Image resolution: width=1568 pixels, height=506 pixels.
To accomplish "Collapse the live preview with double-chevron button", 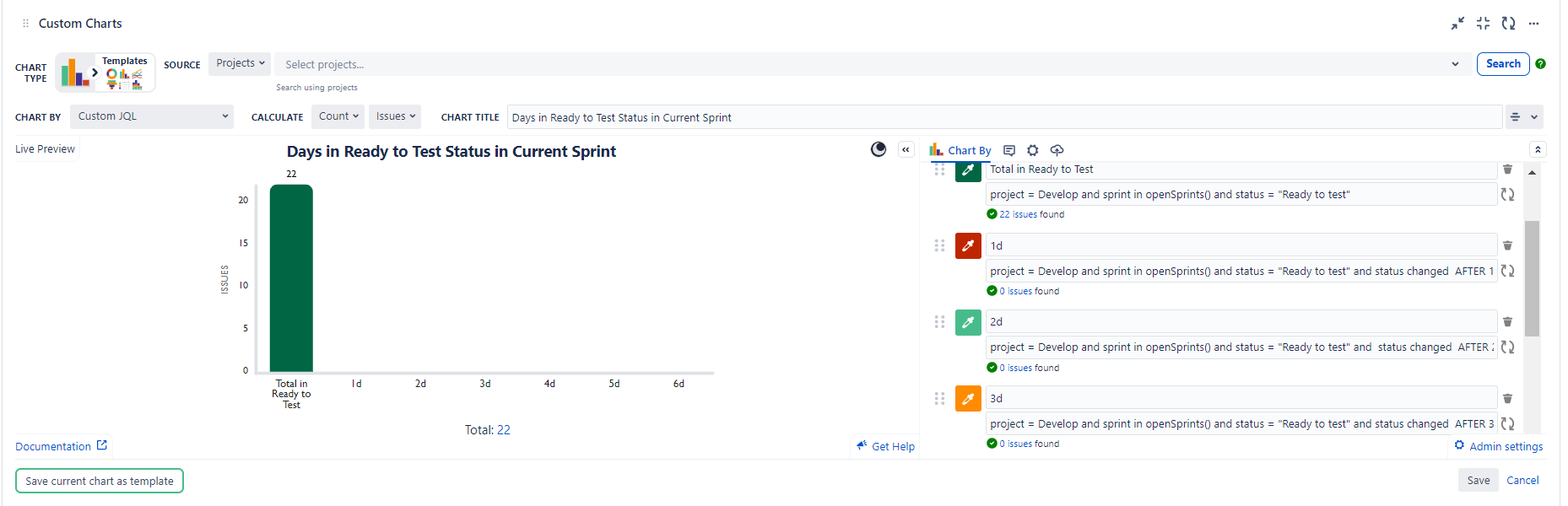I will coord(906,149).
